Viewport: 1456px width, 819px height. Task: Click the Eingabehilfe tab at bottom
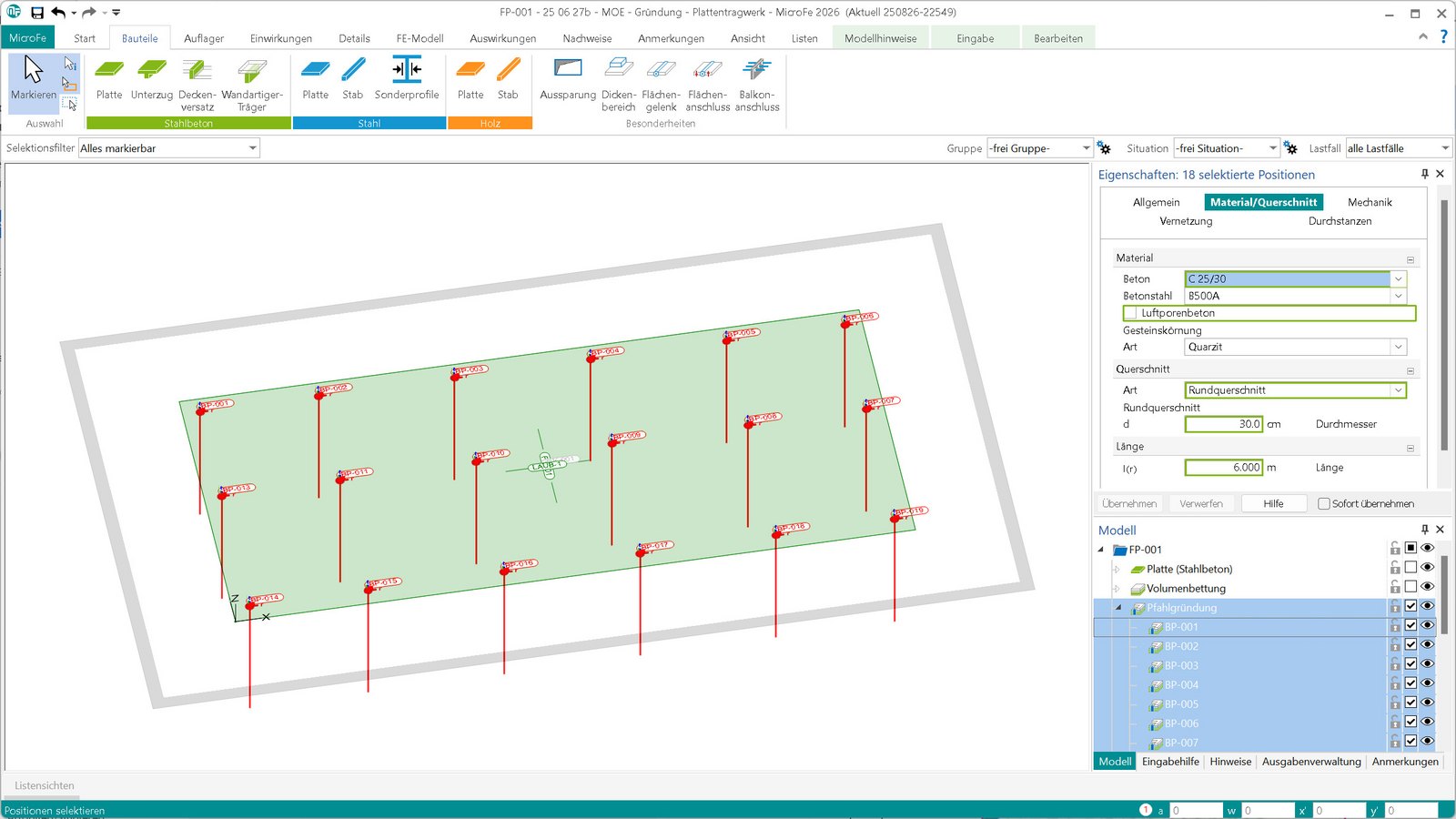pos(1170,762)
